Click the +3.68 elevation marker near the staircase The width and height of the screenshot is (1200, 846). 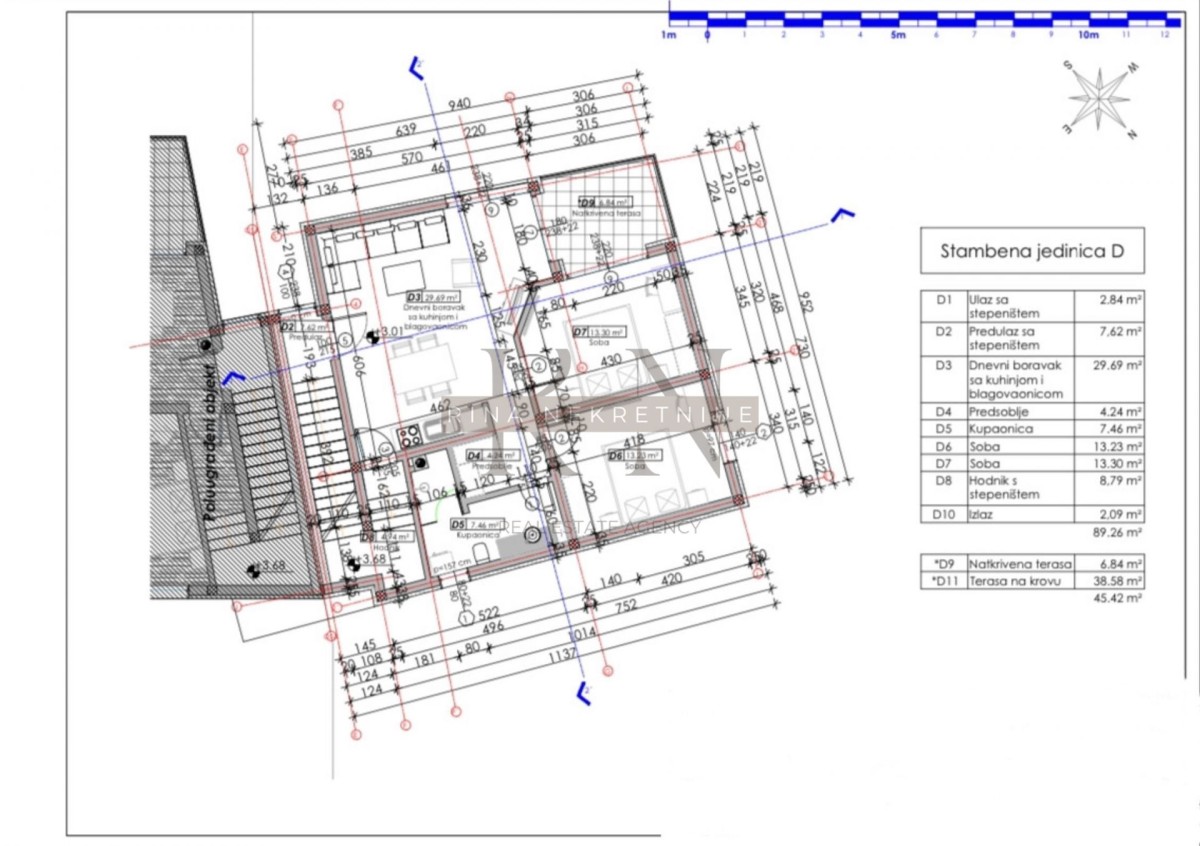pos(353,560)
